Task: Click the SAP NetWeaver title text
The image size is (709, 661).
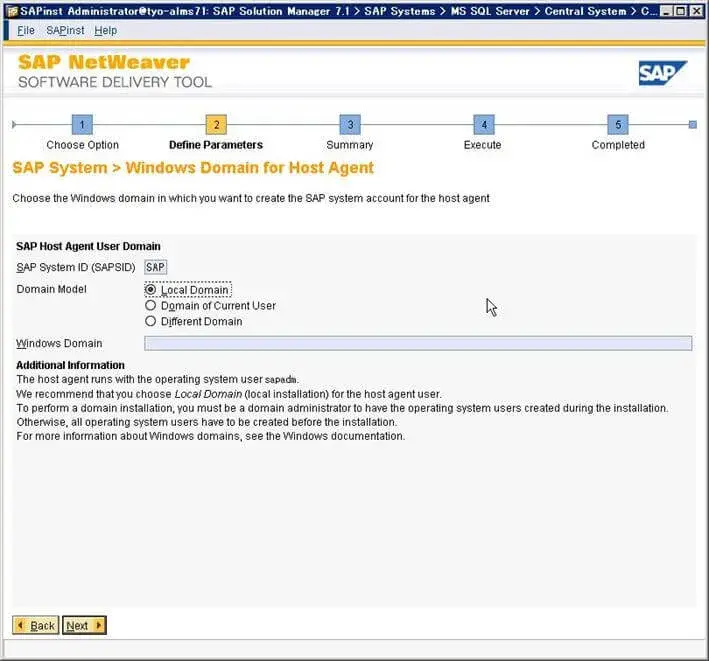Action: point(104,62)
